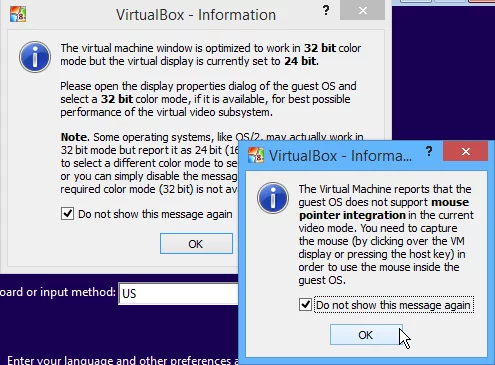Click OK in the 32 bit color mode dialog

[x=196, y=244]
